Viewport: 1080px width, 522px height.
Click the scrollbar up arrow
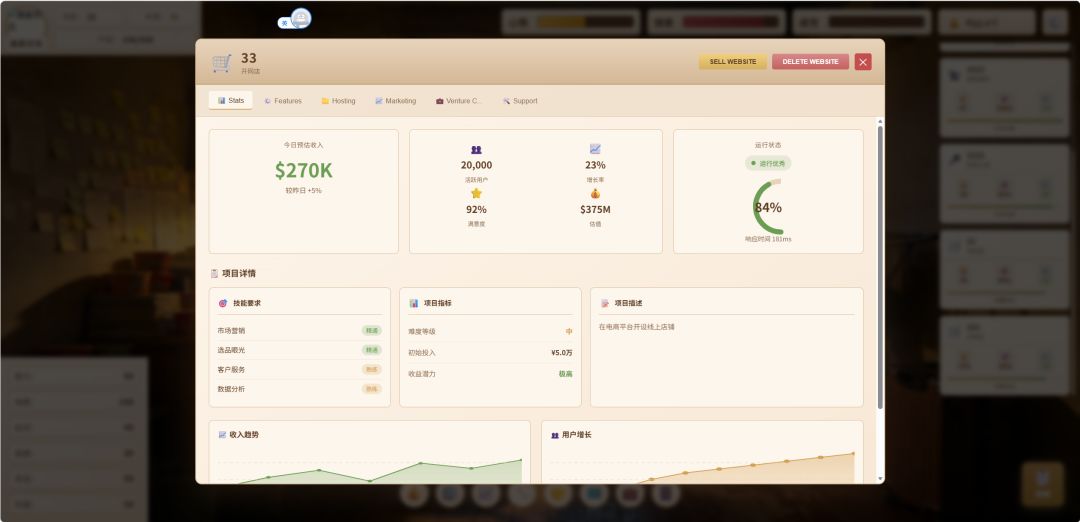pyautogui.click(x=880, y=121)
